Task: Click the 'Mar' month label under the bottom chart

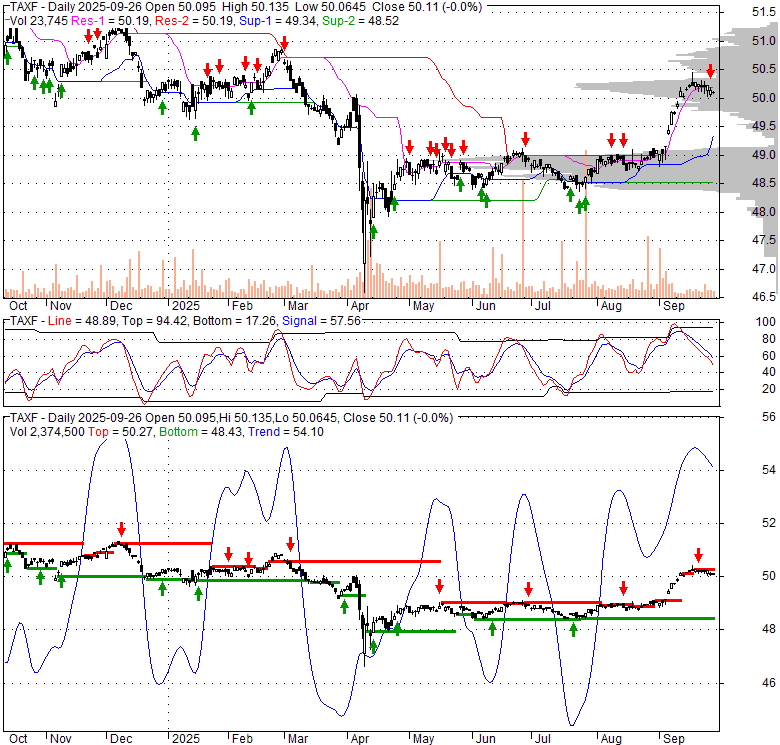Action: tap(297, 739)
